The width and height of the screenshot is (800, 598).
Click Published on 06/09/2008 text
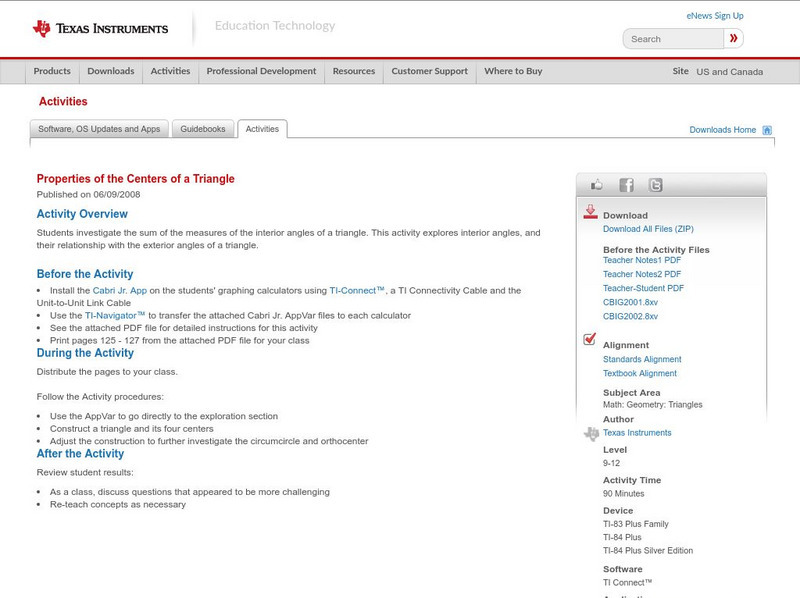click(88, 194)
